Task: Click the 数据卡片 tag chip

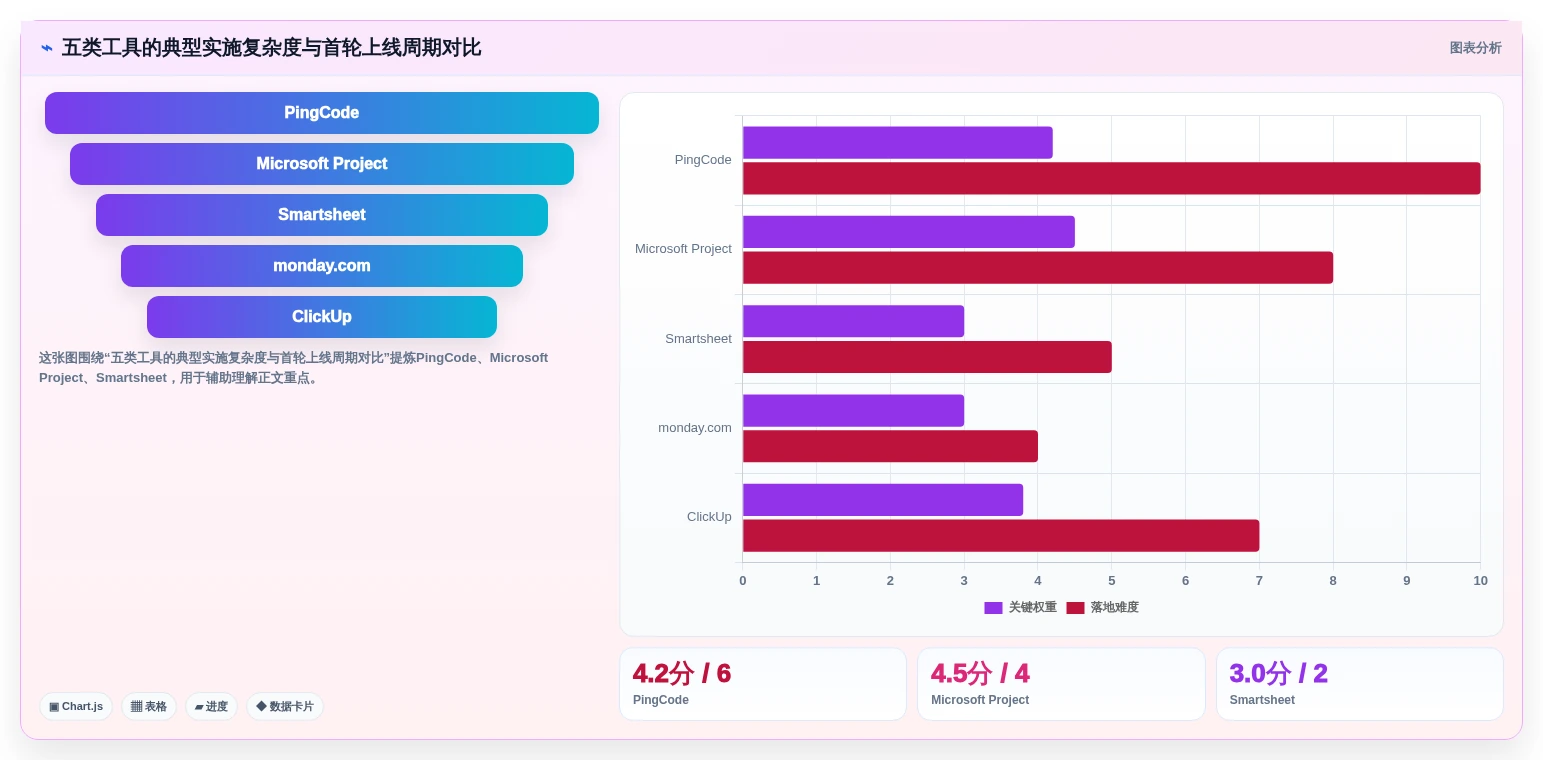Action: pos(285,706)
